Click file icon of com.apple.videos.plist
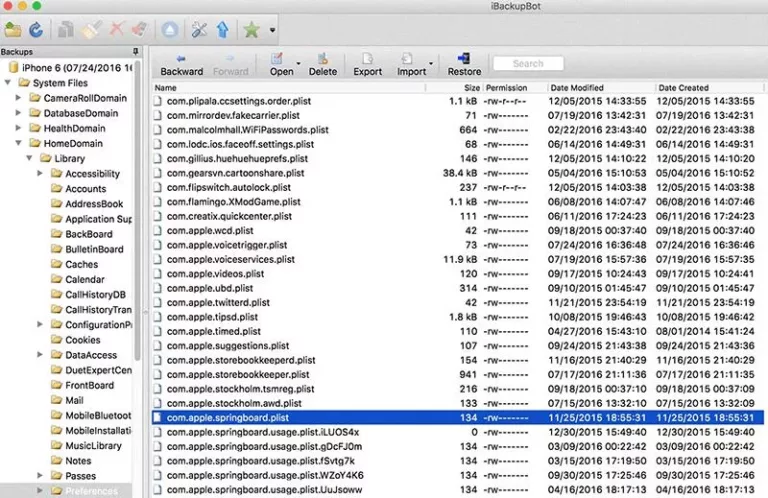This screenshot has width=768, height=498. click(157, 274)
